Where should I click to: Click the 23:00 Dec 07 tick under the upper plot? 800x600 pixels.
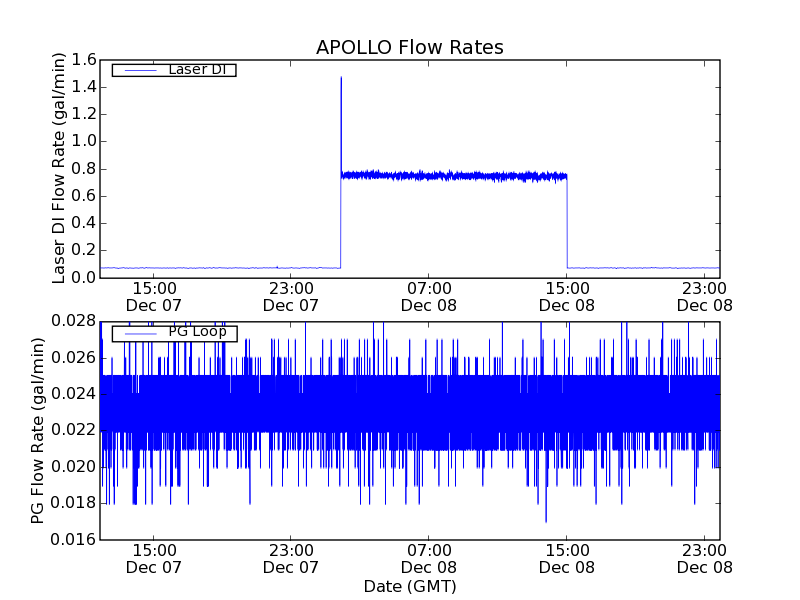click(291, 296)
